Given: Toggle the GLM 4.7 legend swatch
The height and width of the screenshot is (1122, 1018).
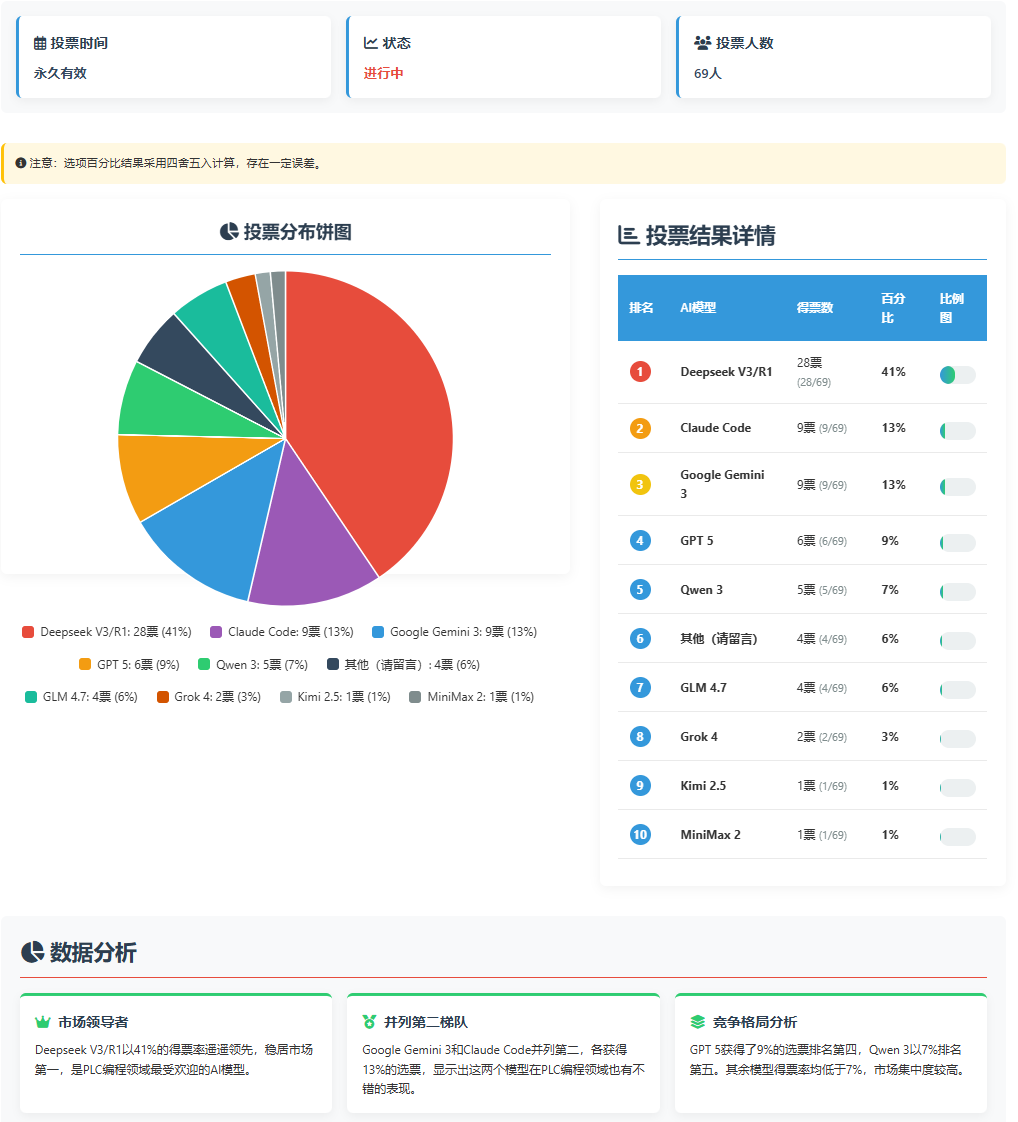Looking at the screenshot, I should pyautogui.click(x=31, y=697).
